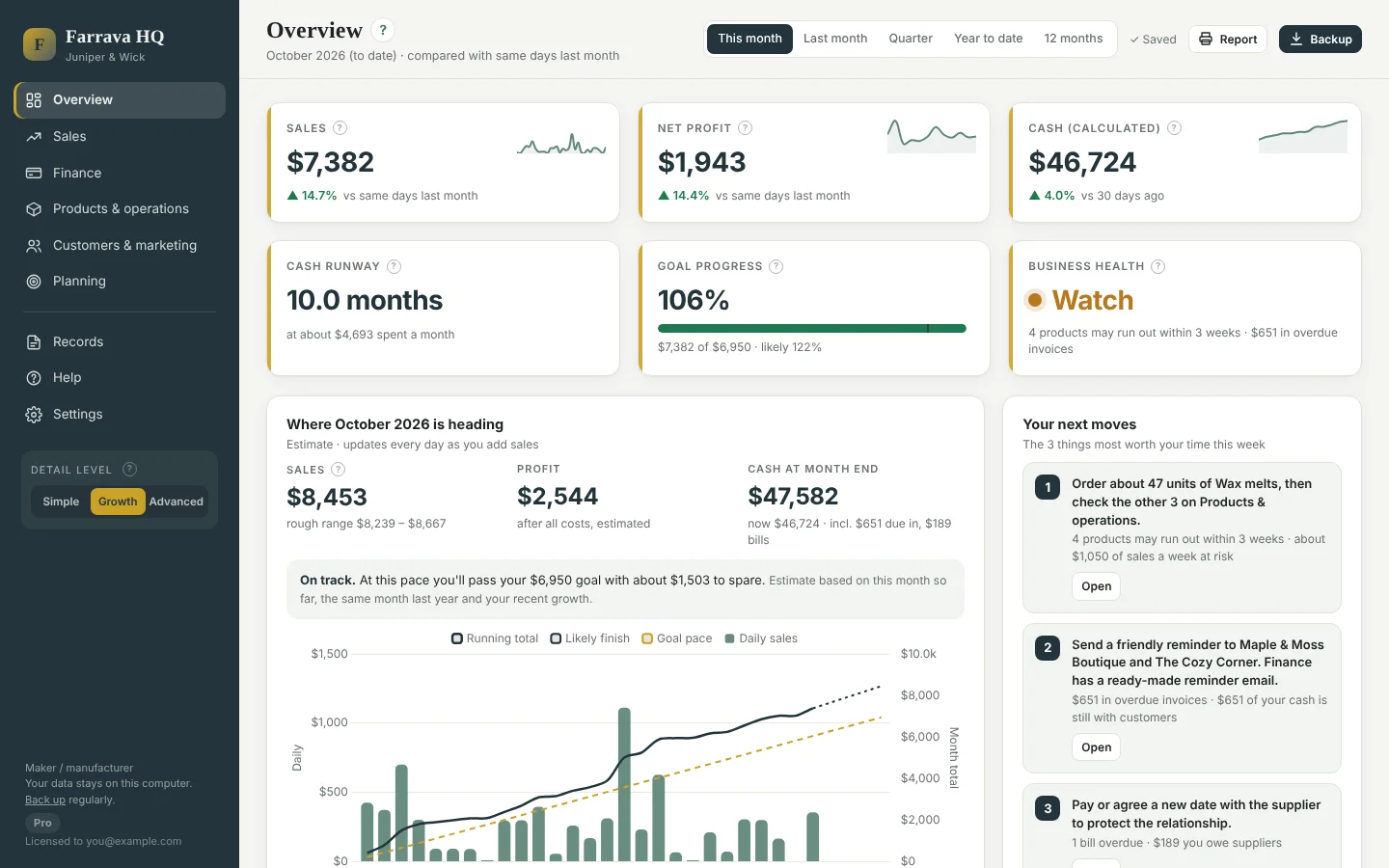The width and height of the screenshot is (1389, 868).
Task: Switch to This month period
Action: (x=749, y=39)
